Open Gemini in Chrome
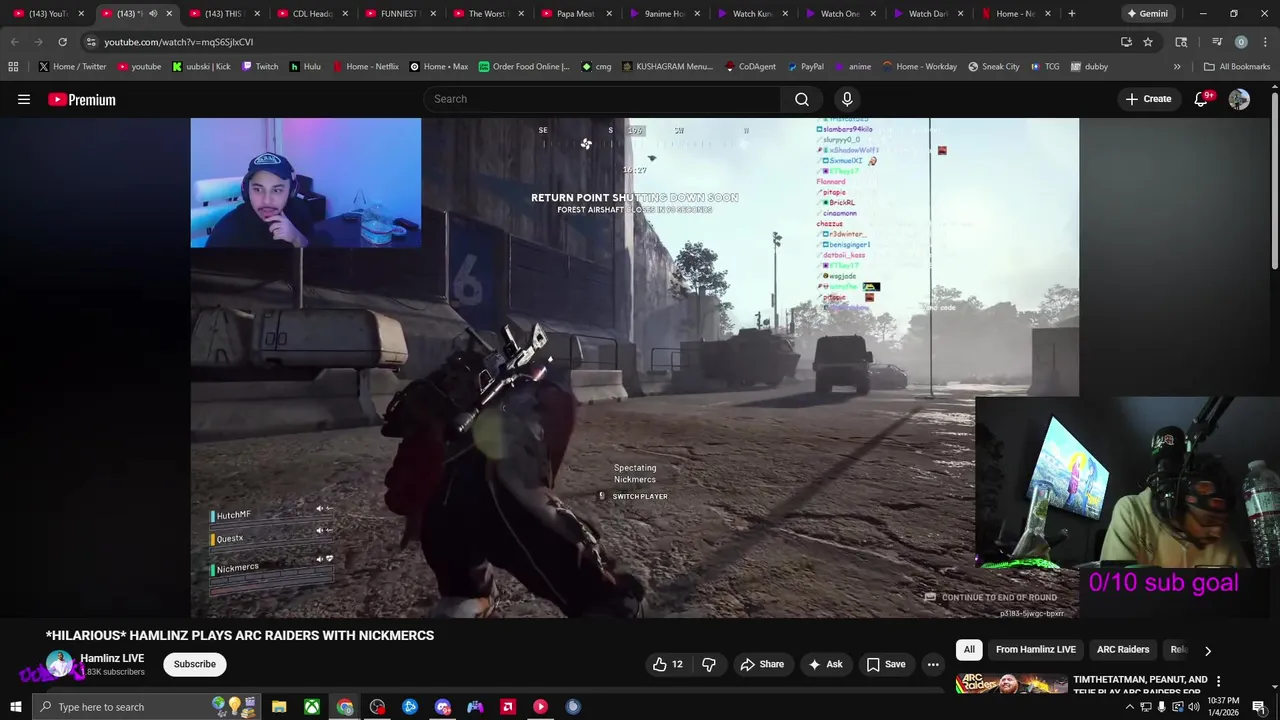Image resolution: width=1280 pixels, height=720 pixels. 1146,14
